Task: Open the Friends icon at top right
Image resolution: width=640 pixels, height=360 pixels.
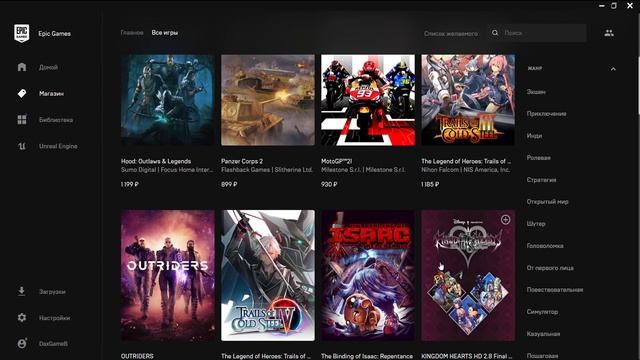Action: click(609, 33)
